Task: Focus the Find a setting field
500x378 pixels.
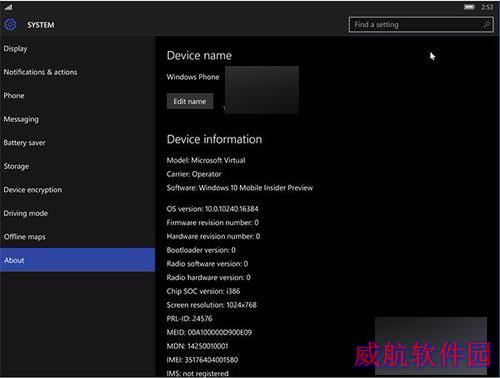Action: pos(421,25)
